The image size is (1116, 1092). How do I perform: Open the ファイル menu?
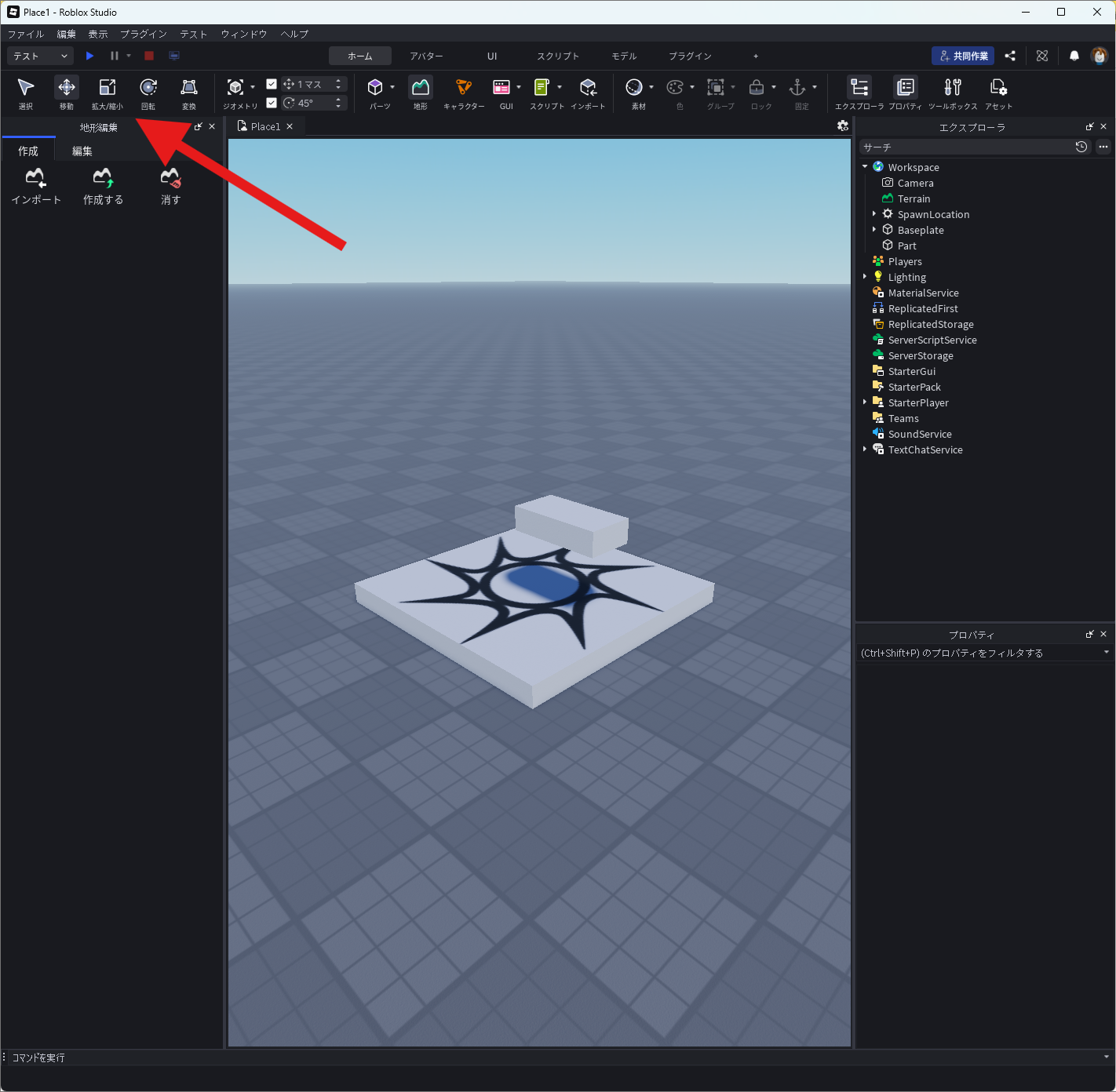pyautogui.click(x=25, y=34)
